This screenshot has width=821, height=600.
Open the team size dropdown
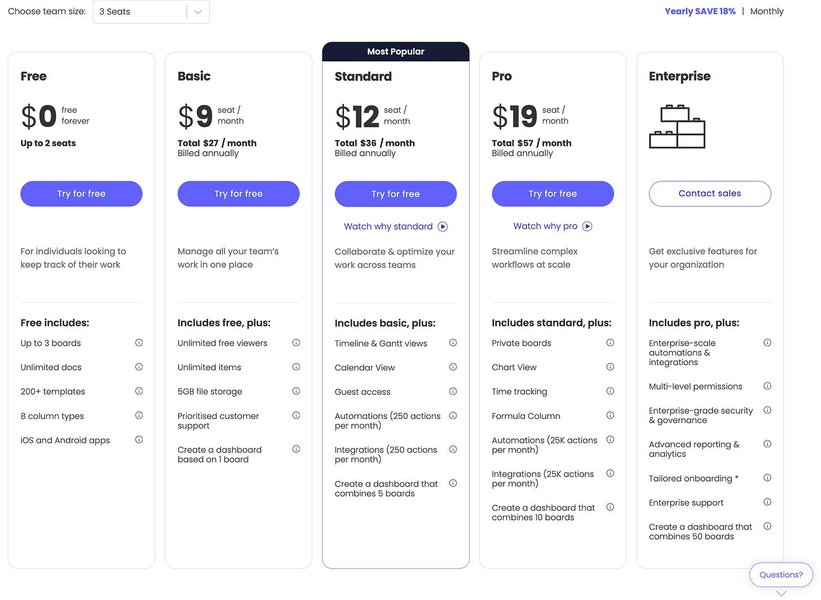pyautogui.click(x=197, y=12)
